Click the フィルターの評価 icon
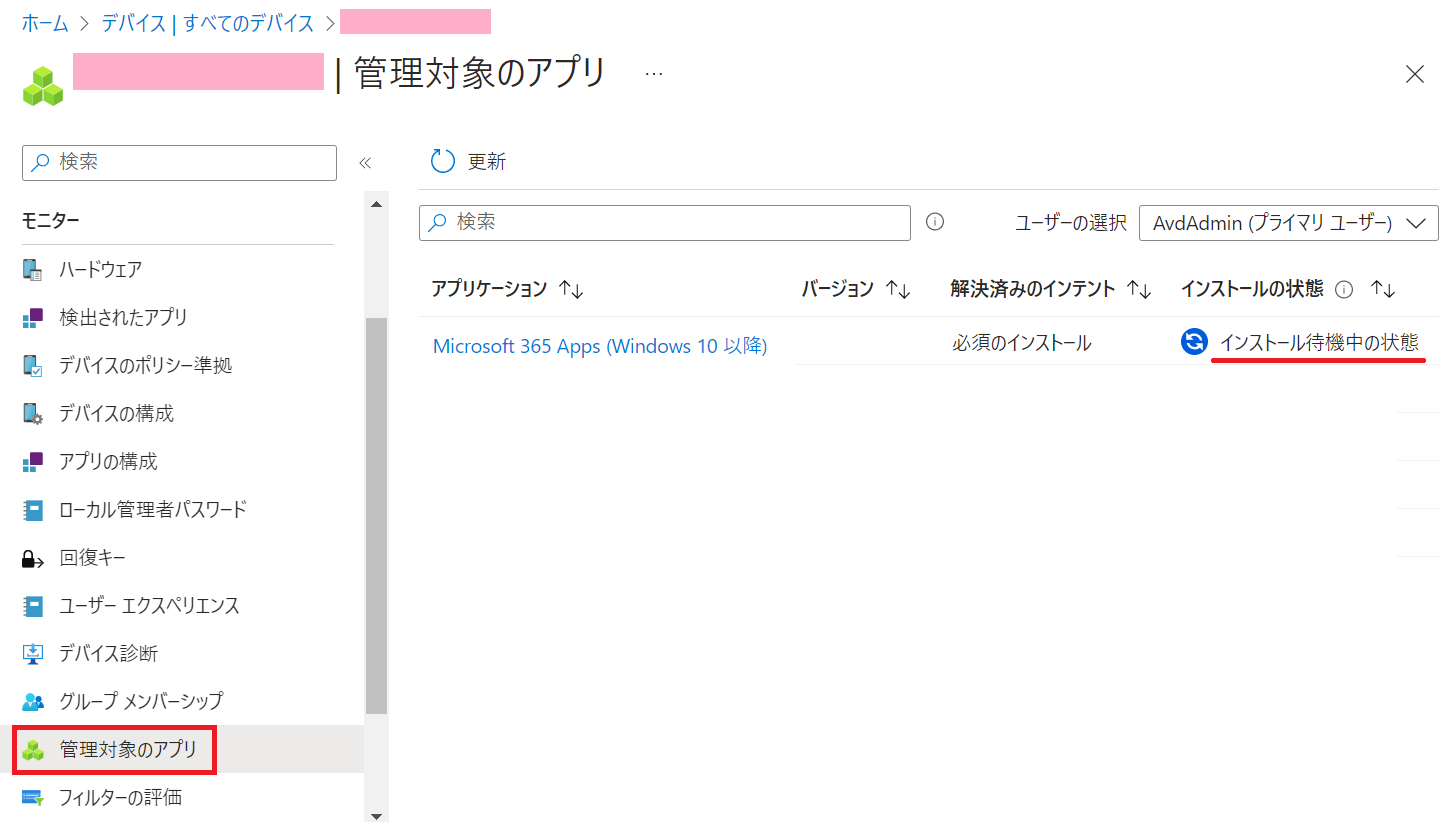This screenshot has width=1456, height=822. coord(33,798)
